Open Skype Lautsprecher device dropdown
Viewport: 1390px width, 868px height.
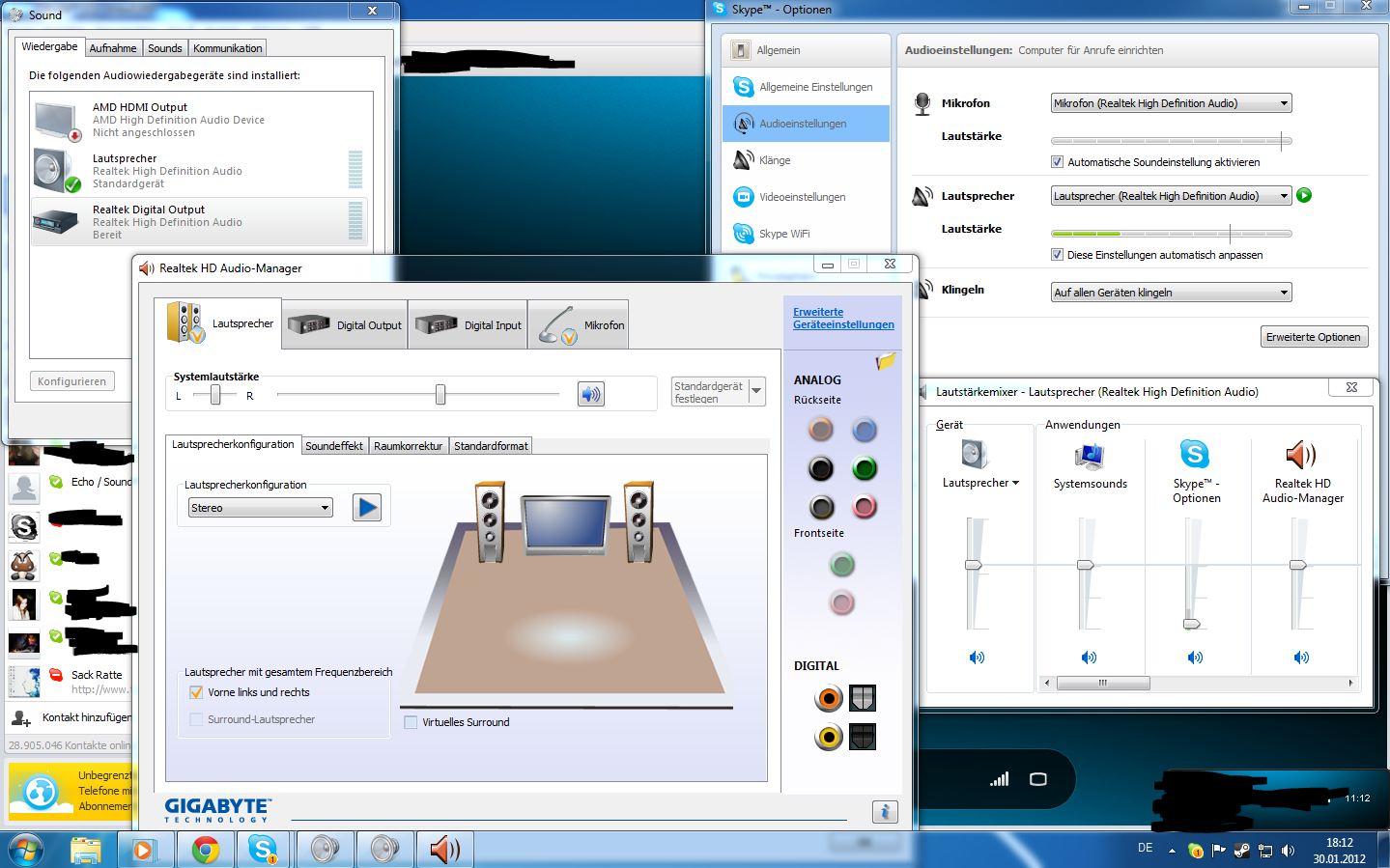1171,196
